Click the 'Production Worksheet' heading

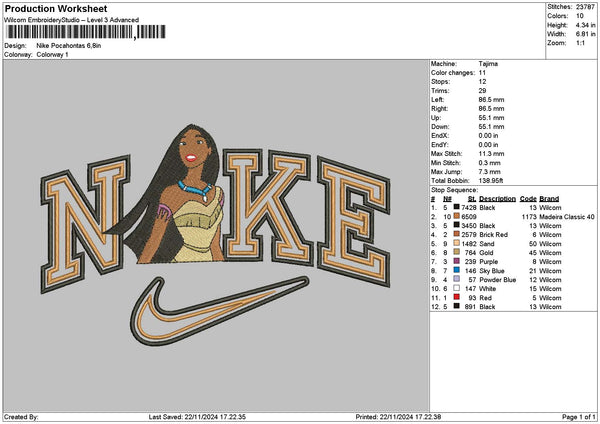click(x=56, y=9)
